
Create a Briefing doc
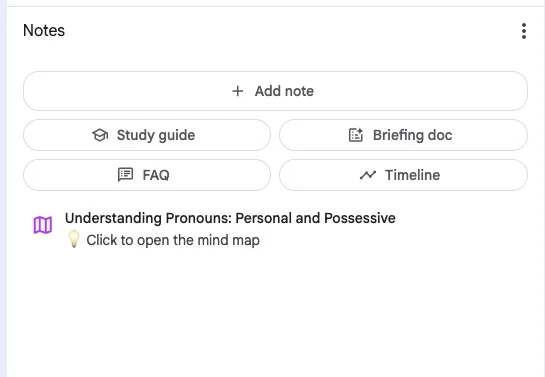coord(403,135)
